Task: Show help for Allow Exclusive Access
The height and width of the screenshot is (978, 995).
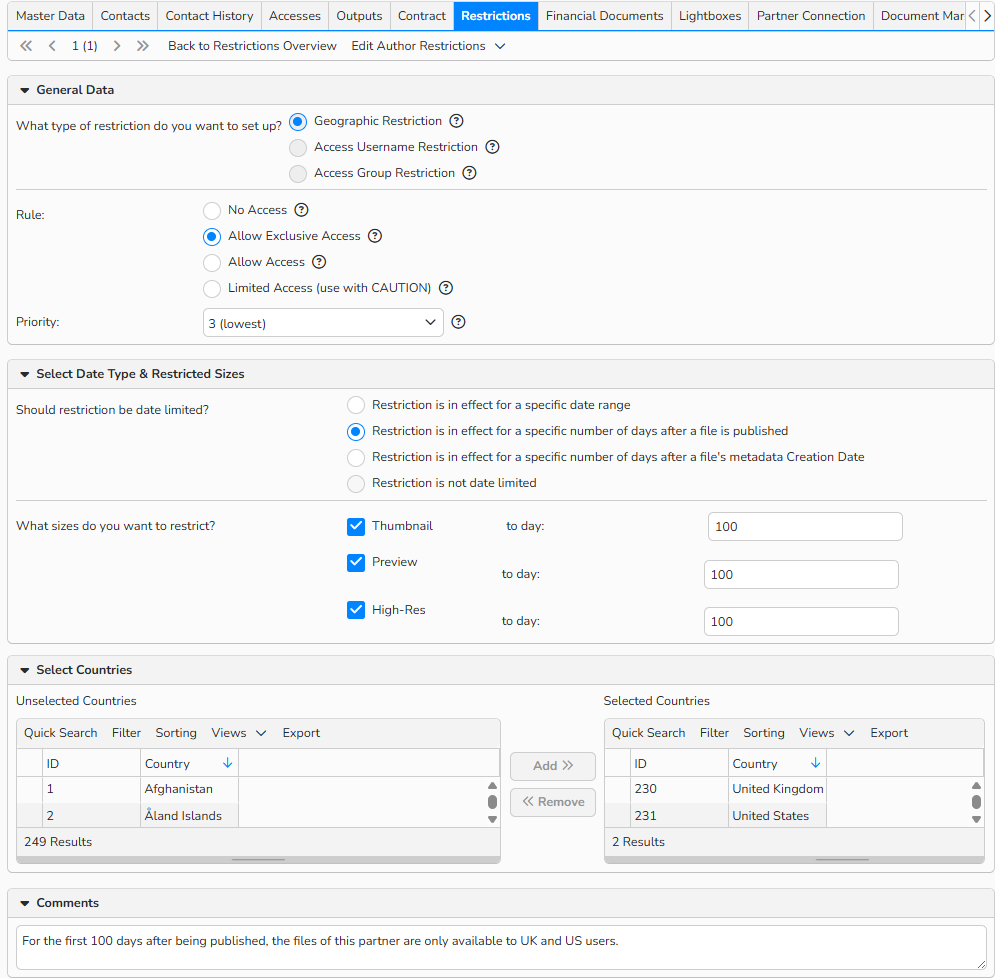Action: coord(376,235)
